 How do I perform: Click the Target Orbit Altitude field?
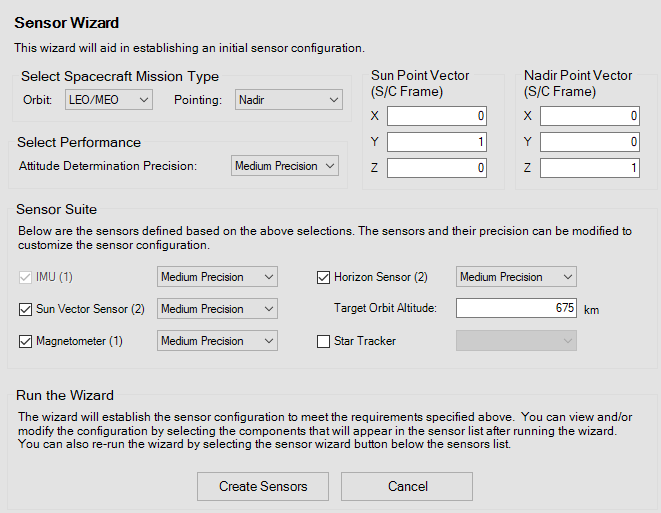tap(516, 308)
